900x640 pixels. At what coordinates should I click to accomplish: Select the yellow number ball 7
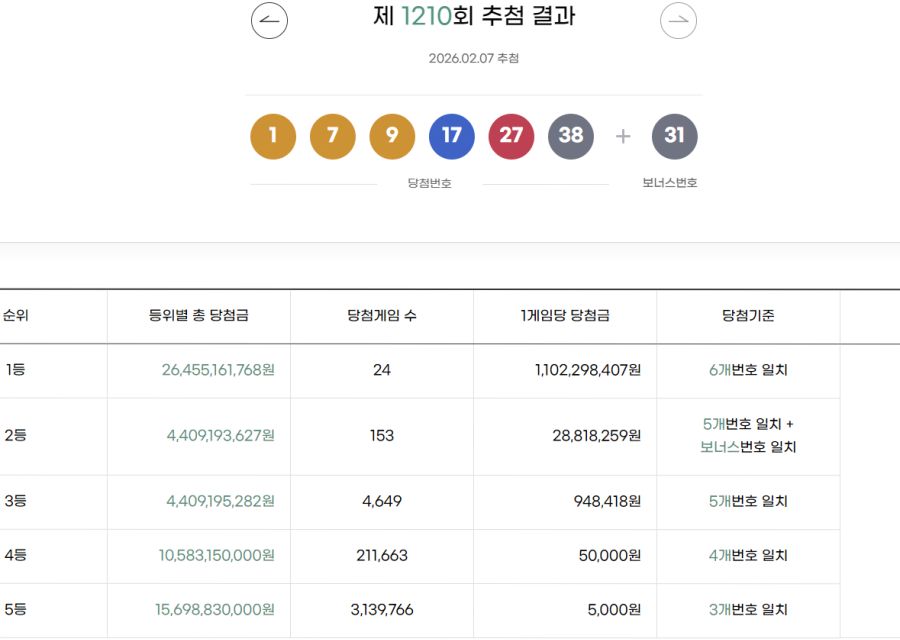tap(332, 136)
